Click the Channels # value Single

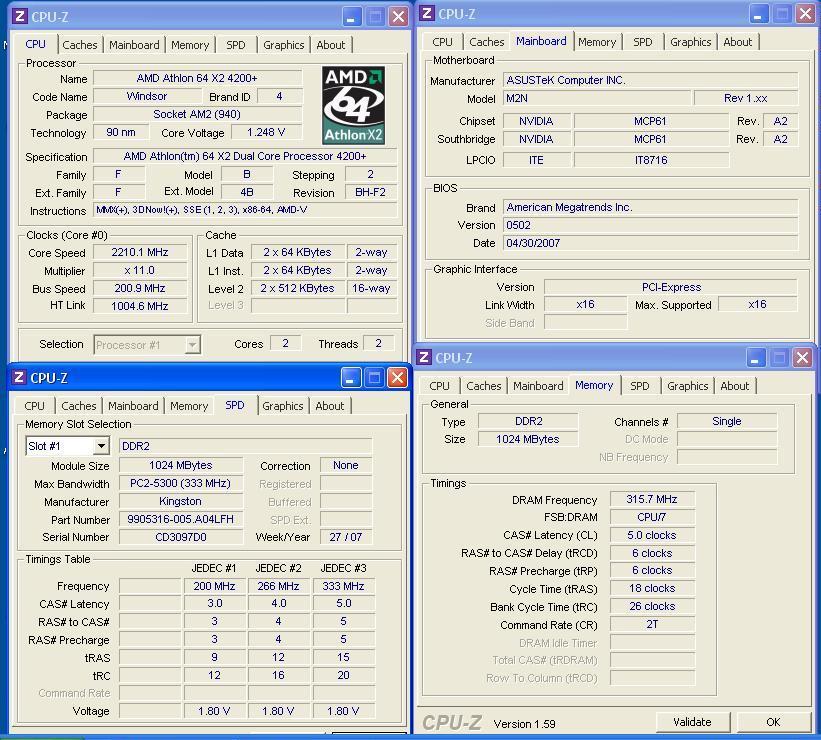(727, 422)
